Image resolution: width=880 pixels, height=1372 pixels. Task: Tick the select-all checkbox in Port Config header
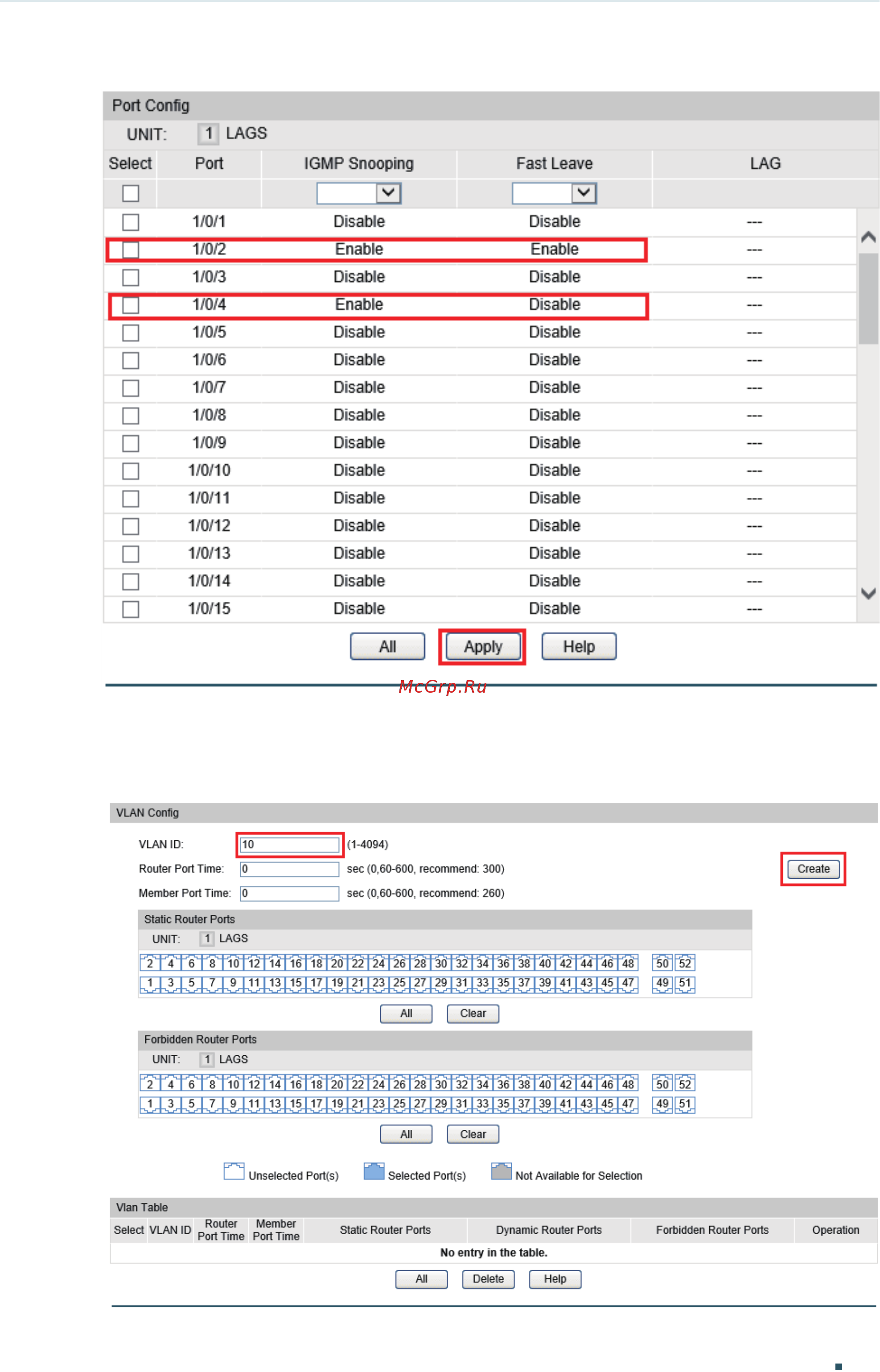tap(131, 193)
